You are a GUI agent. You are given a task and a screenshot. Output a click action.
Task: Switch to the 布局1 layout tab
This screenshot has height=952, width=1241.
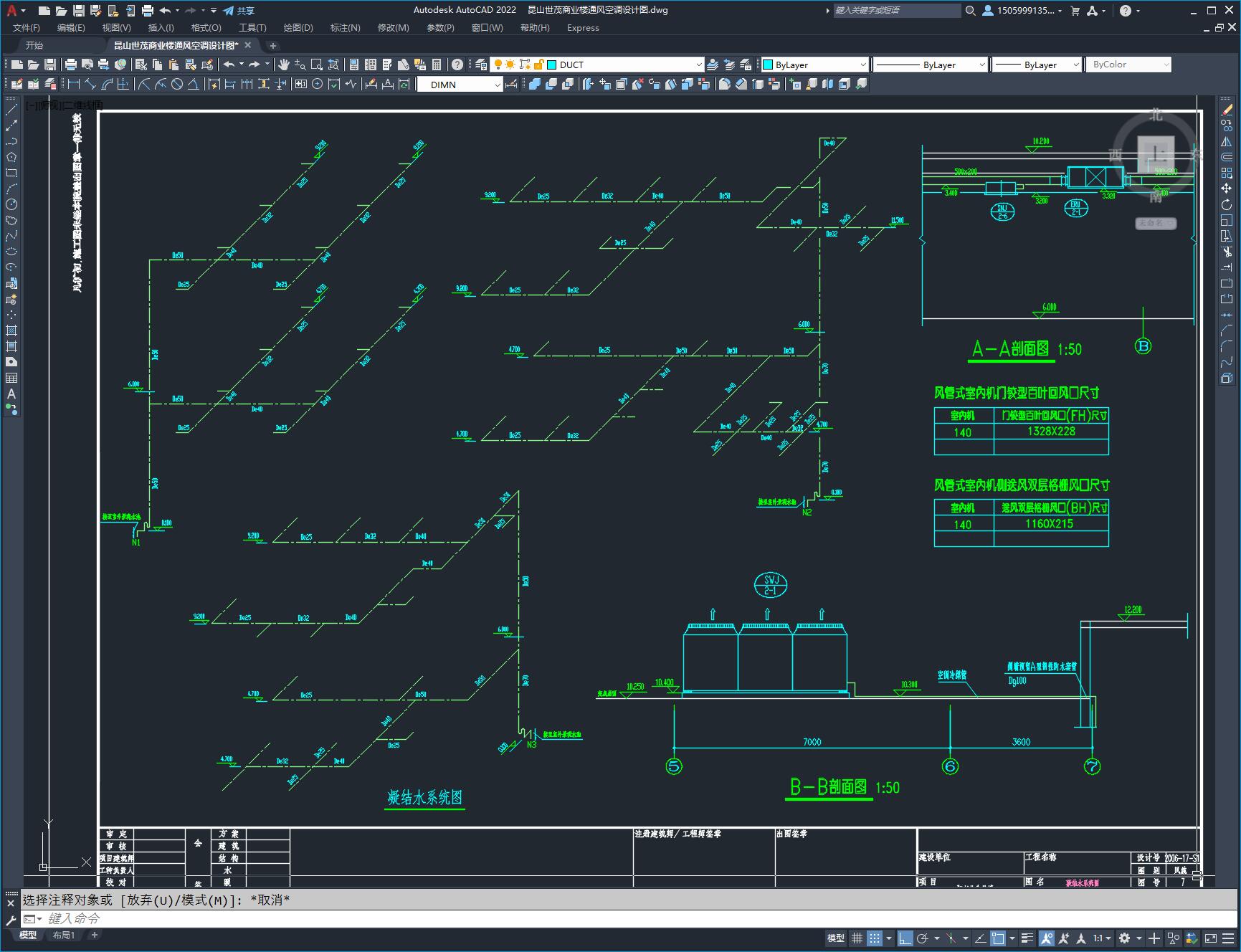point(64,935)
